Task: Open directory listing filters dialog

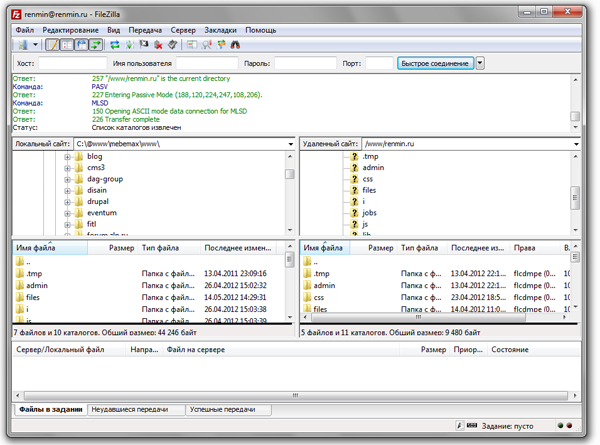Action: 192,45
